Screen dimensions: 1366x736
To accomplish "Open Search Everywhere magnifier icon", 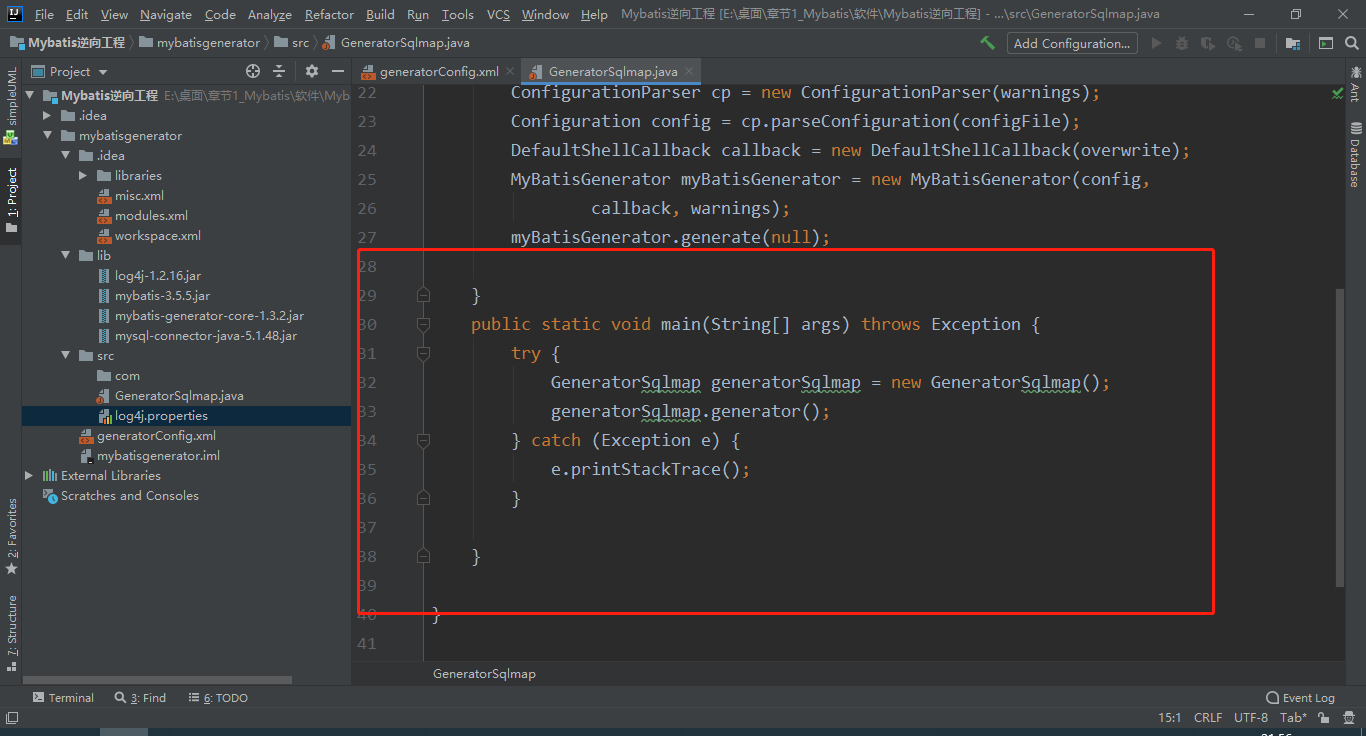I will tap(1350, 43).
